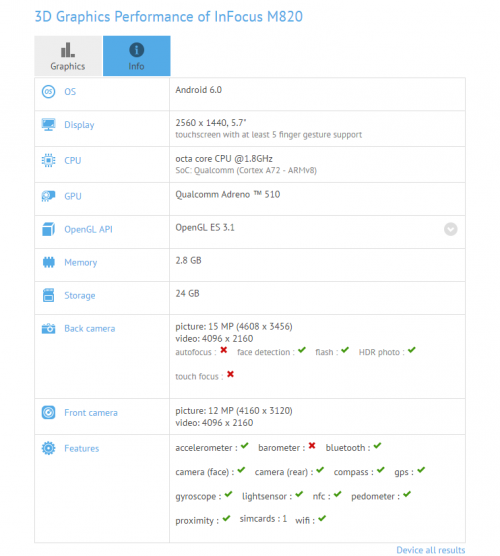The width and height of the screenshot is (500, 556).
Task: Click the GPU label
Action: 73,196
